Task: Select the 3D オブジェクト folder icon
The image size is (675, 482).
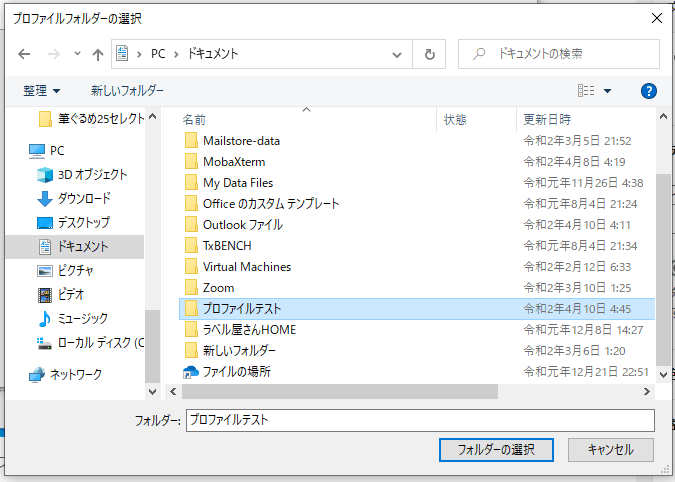Action: click(45, 174)
